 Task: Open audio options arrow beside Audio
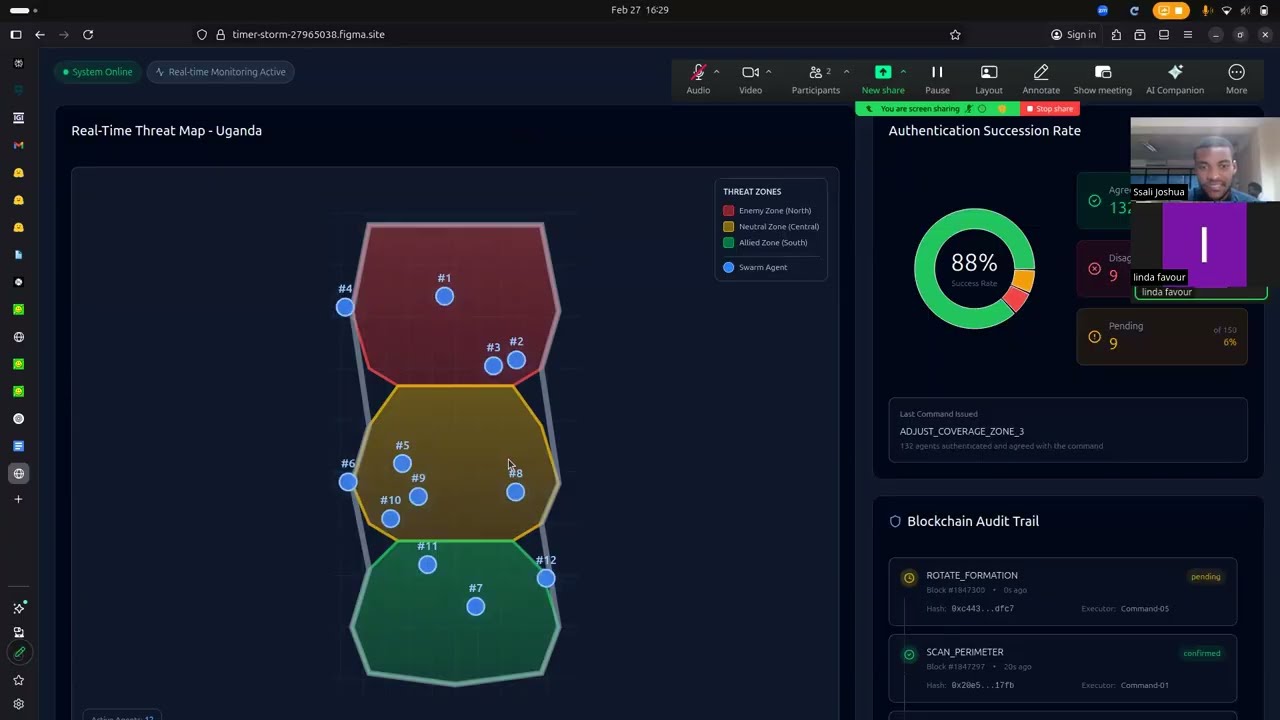(x=717, y=72)
